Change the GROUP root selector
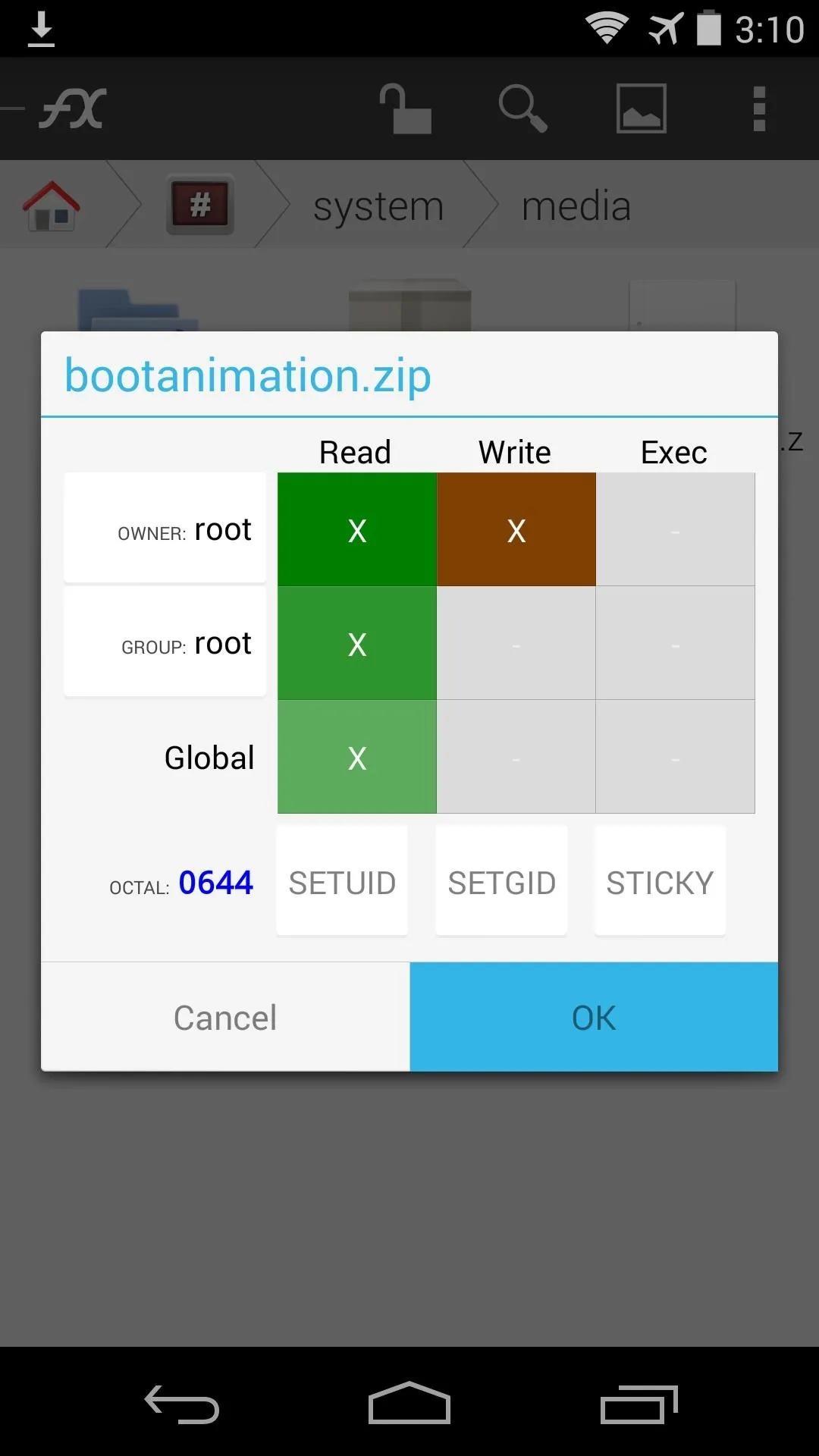 (165, 642)
